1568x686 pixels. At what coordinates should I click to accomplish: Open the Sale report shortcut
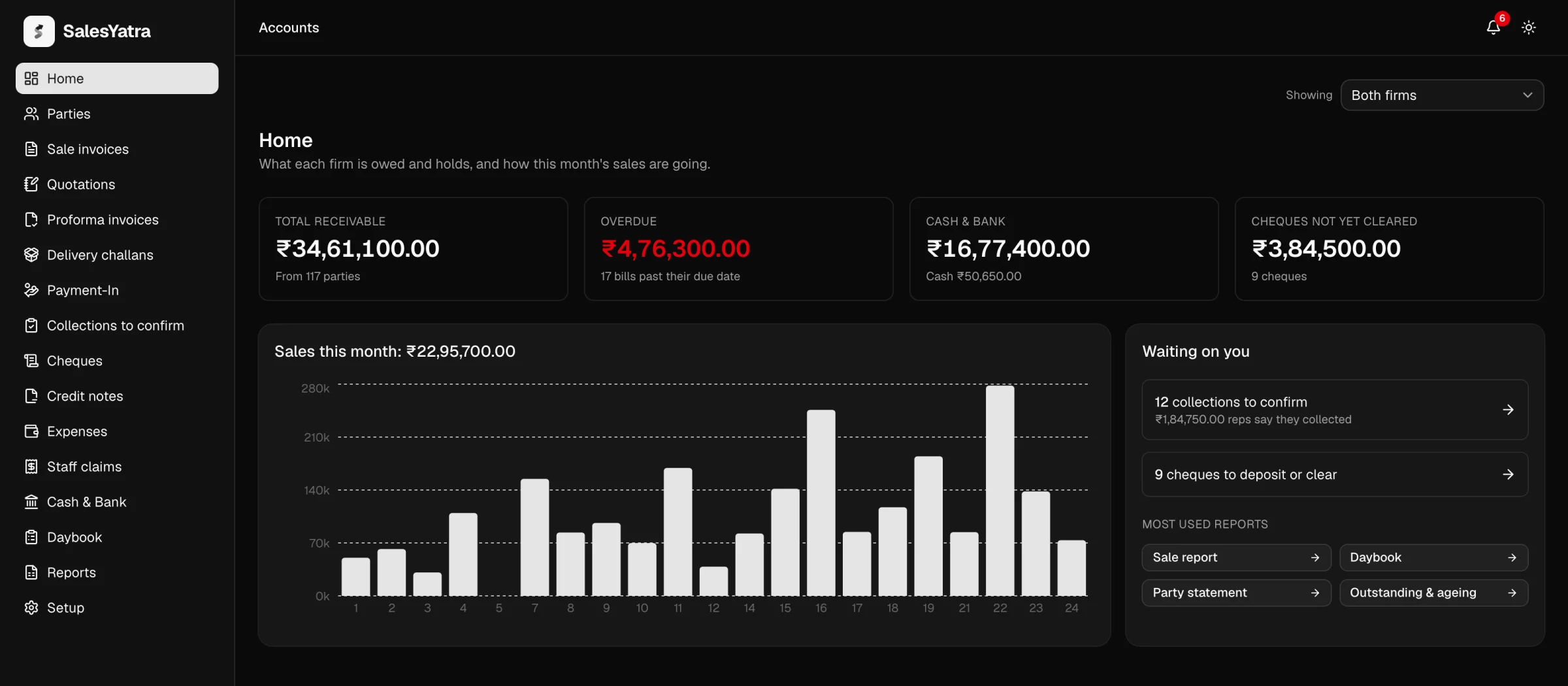pyautogui.click(x=1236, y=557)
